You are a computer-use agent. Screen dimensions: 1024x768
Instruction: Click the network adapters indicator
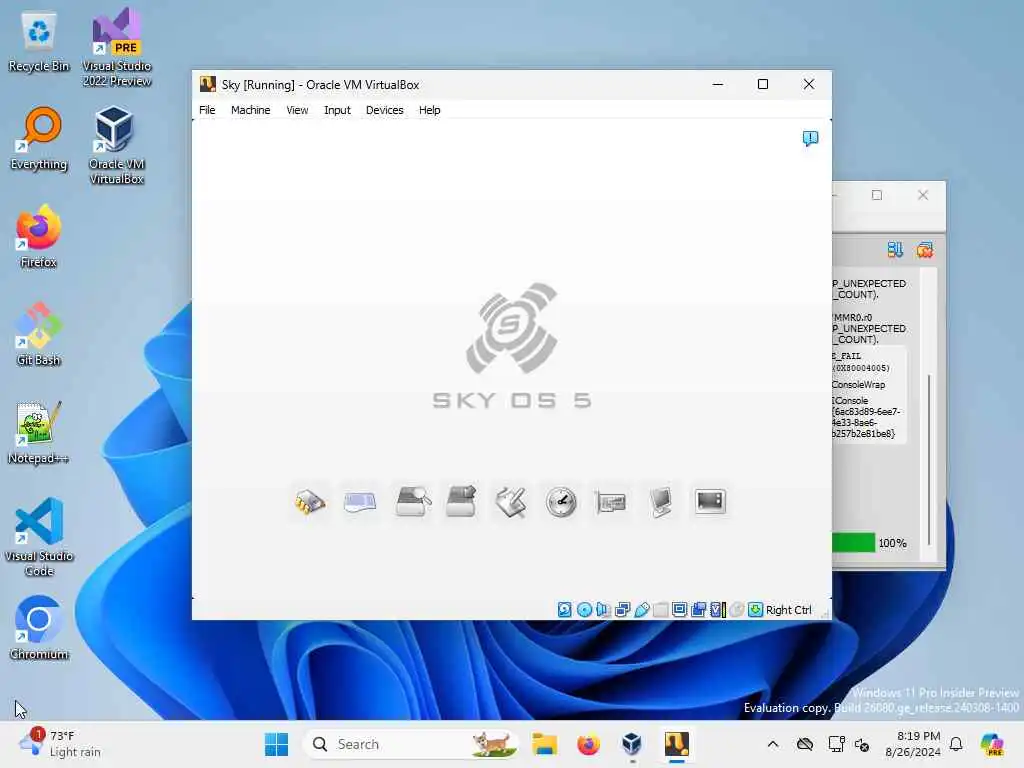622,609
